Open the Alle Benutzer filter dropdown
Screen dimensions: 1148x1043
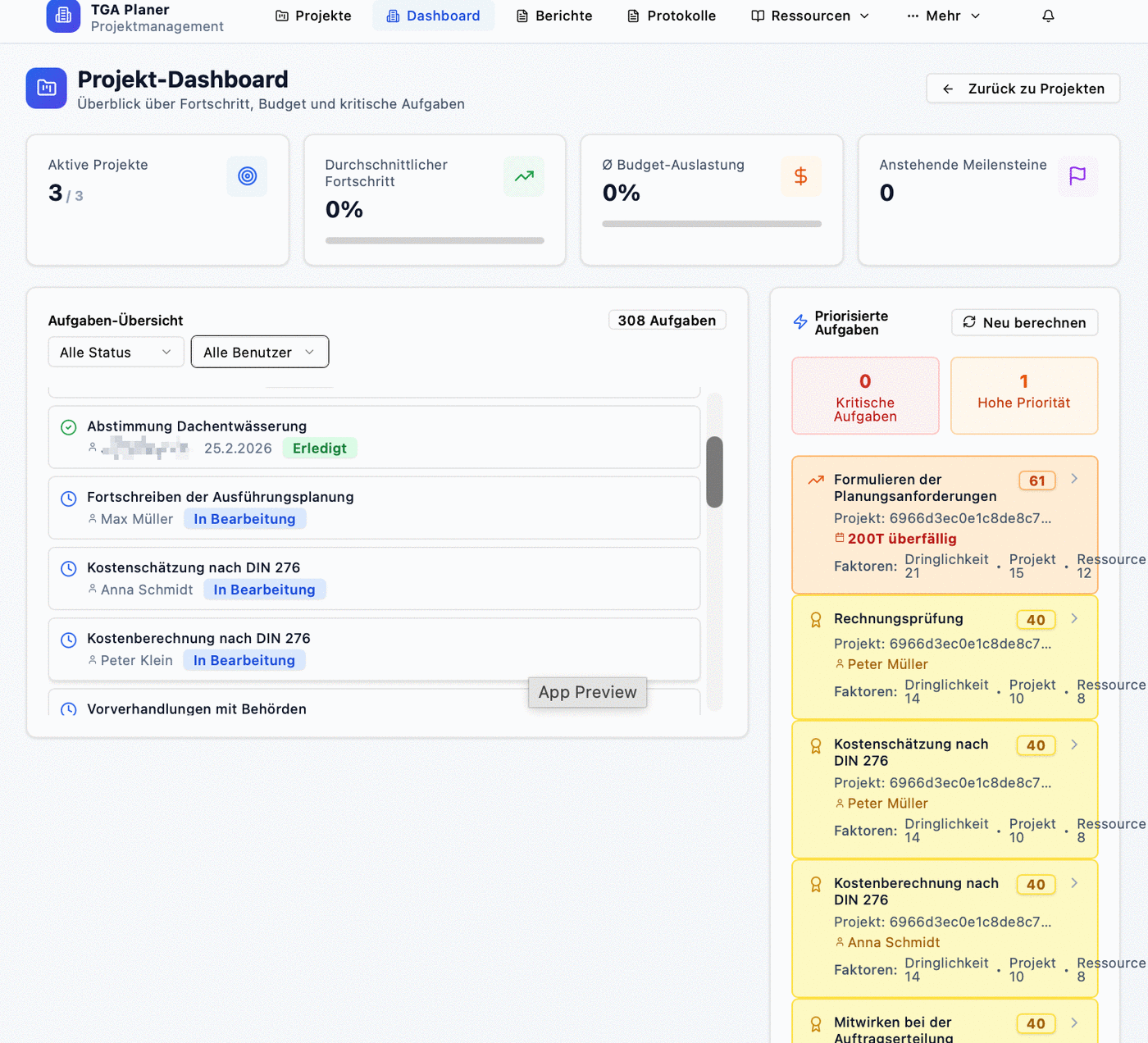pos(260,352)
